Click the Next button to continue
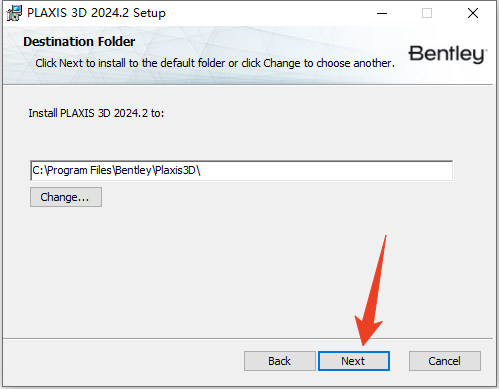The image size is (499, 389). tap(354, 361)
